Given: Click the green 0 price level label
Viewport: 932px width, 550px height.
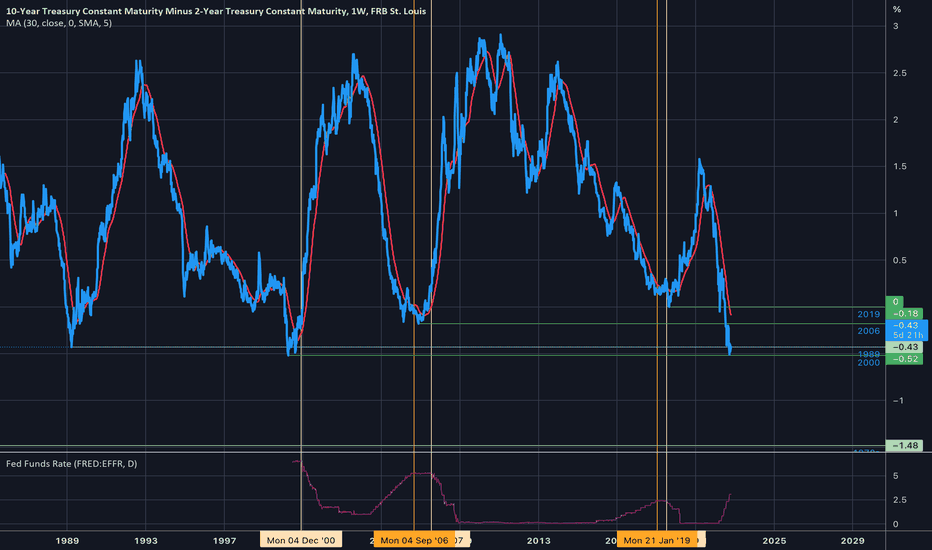Looking at the screenshot, I should pyautogui.click(x=895, y=301).
